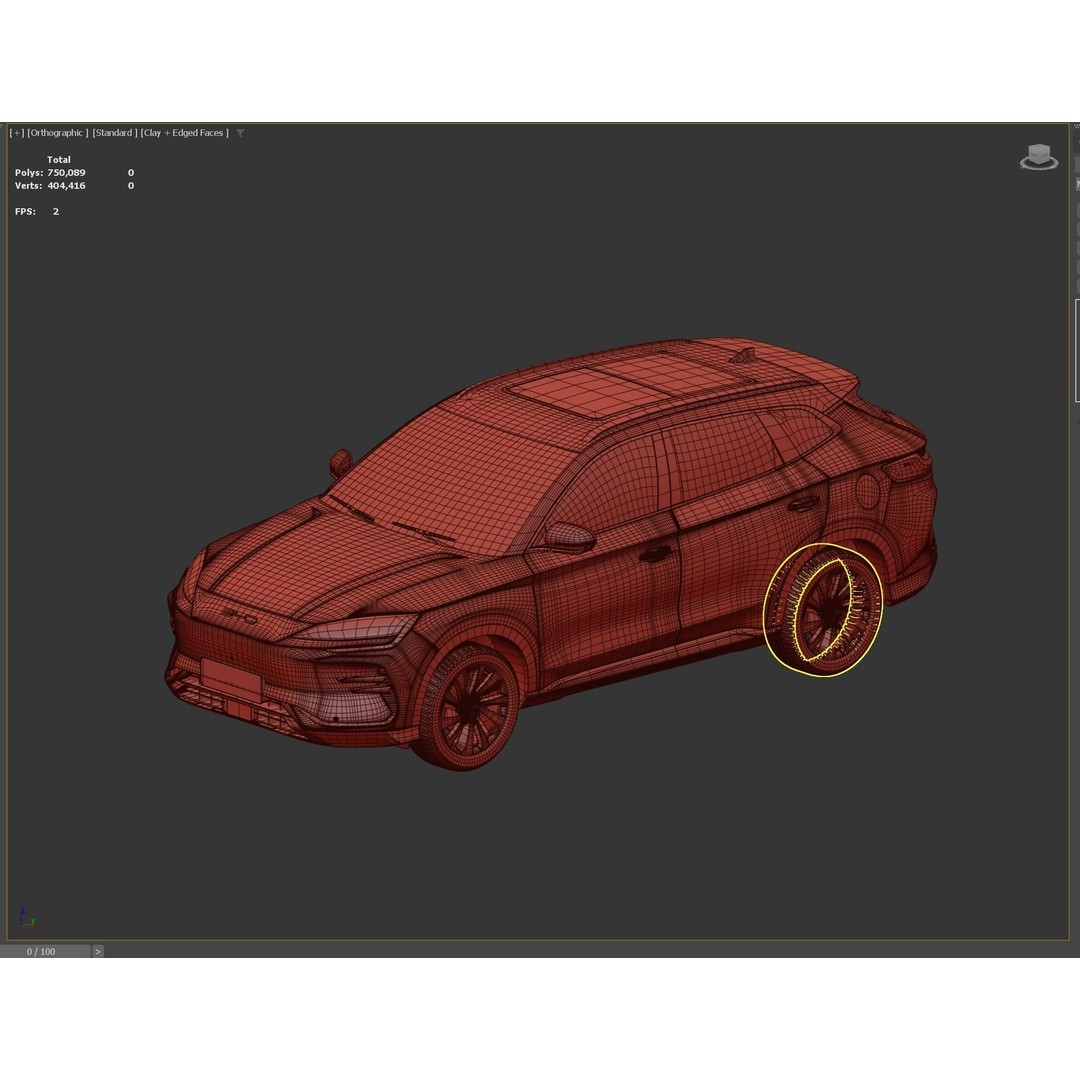
Task: Select the front license plate on the bumper
Action: coord(232,678)
